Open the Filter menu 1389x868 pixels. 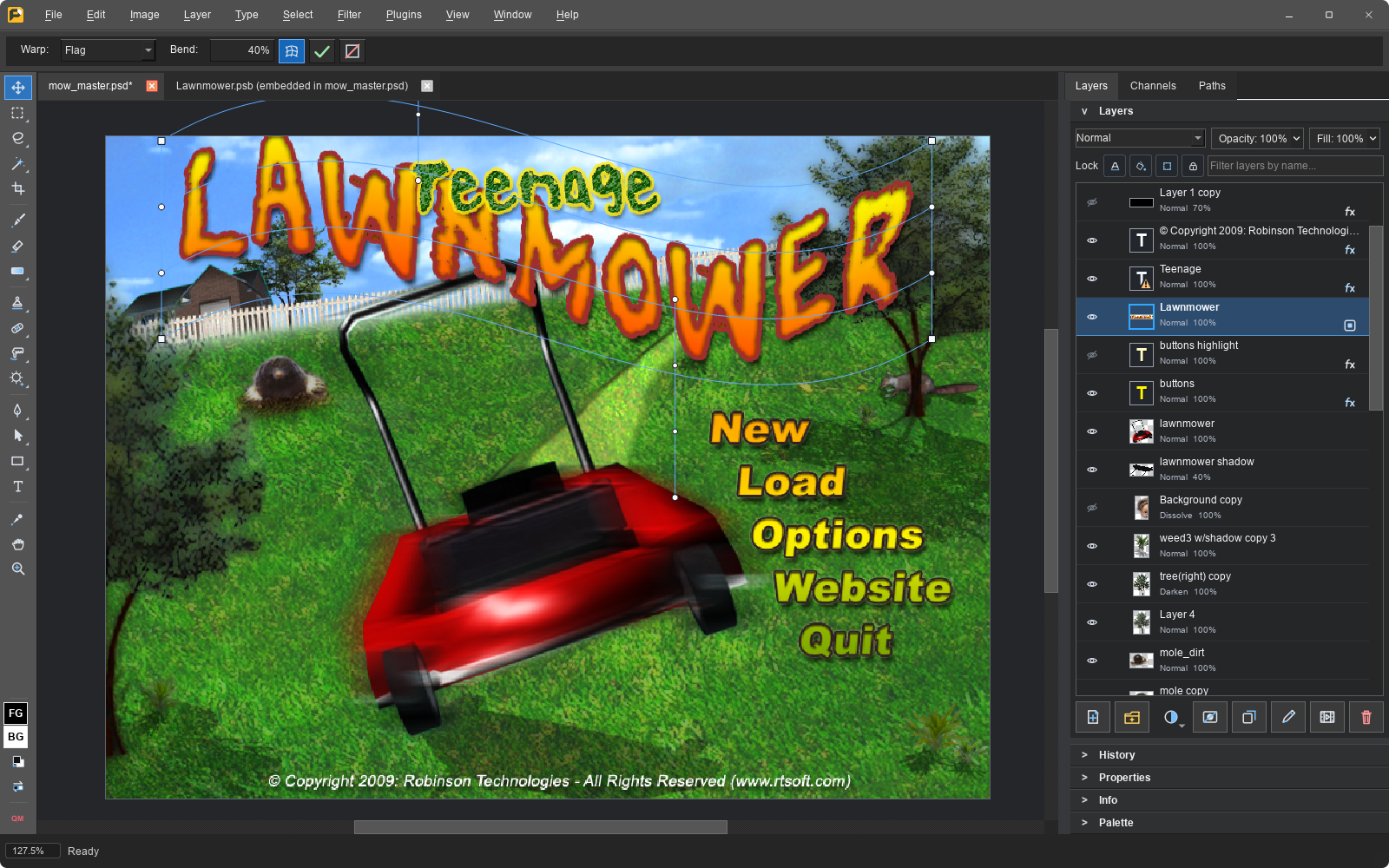349,15
